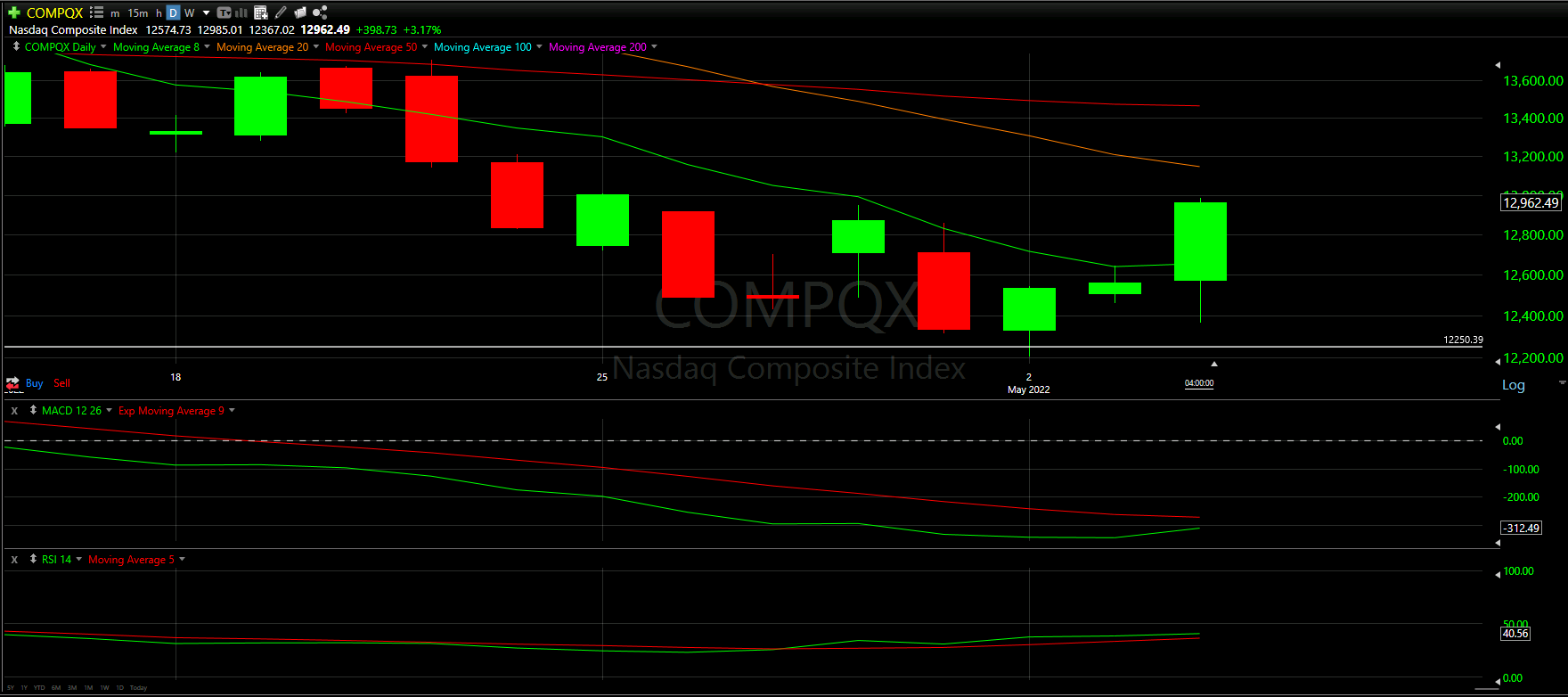Click the reorder arrows beside MACD 12 26
Viewport: 1568px width, 697px height.
(33, 410)
